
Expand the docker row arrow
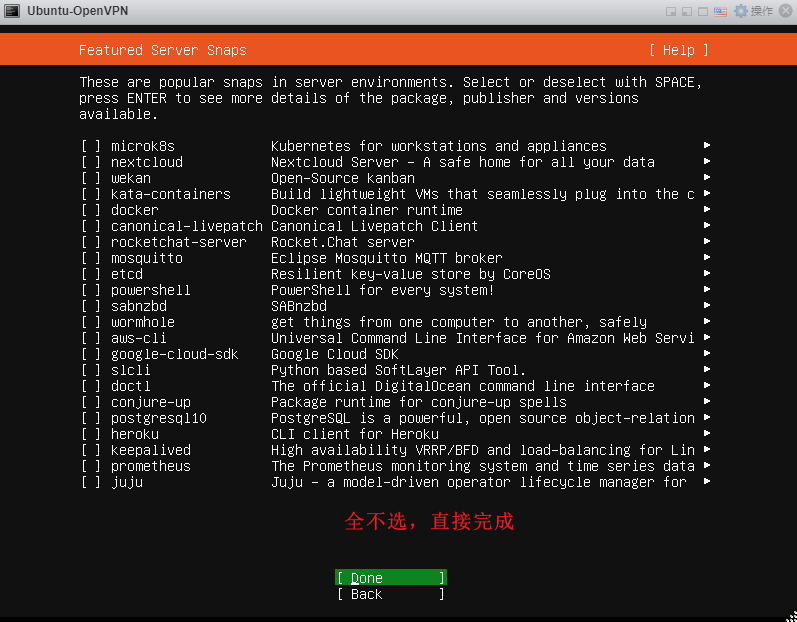(707, 209)
